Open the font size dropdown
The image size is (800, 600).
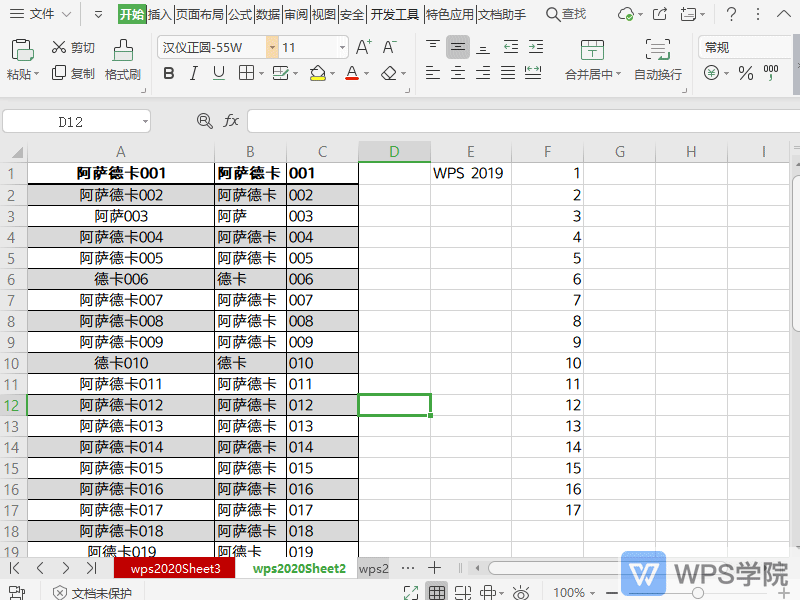342,48
